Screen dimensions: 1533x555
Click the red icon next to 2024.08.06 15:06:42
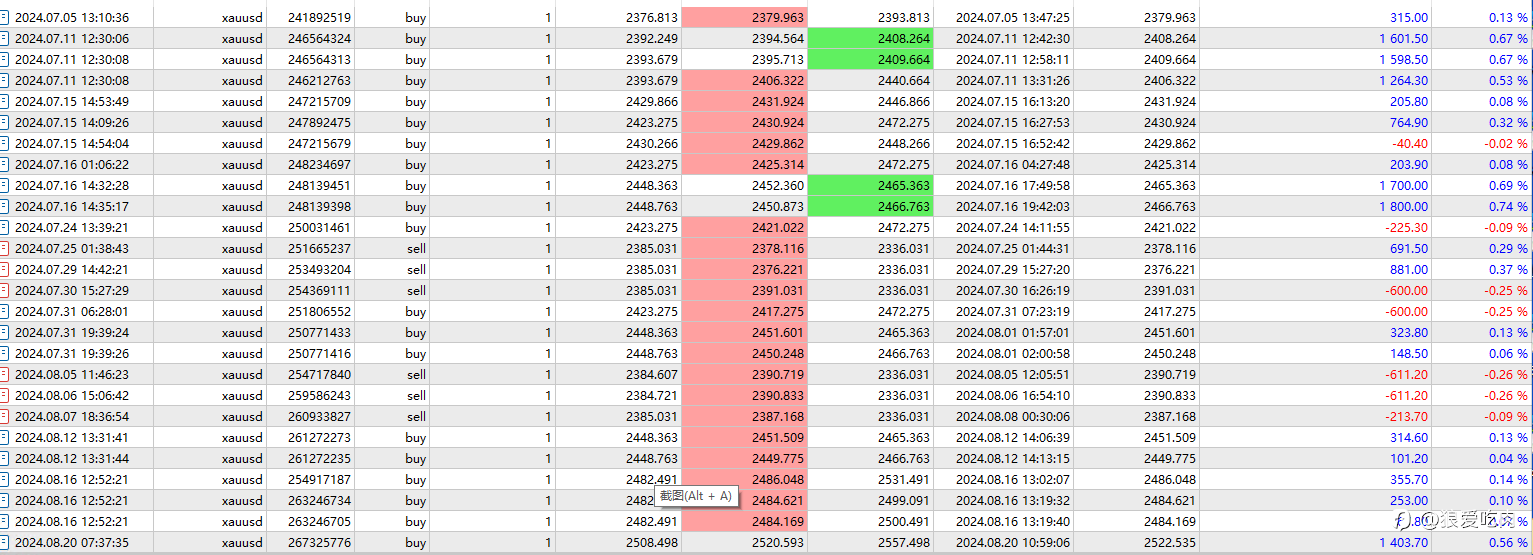pyautogui.click(x=4, y=395)
